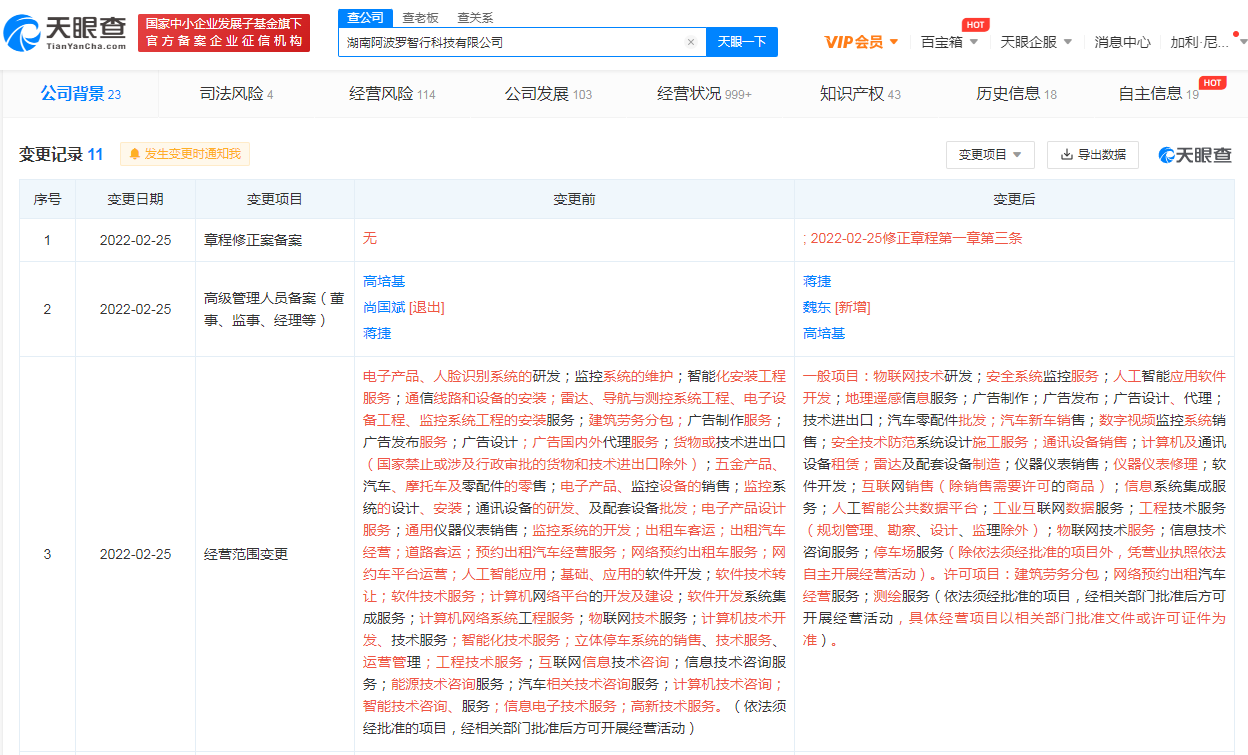The height and width of the screenshot is (755, 1248).
Task: Go to the 公司发展 tab
Action: point(548,94)
